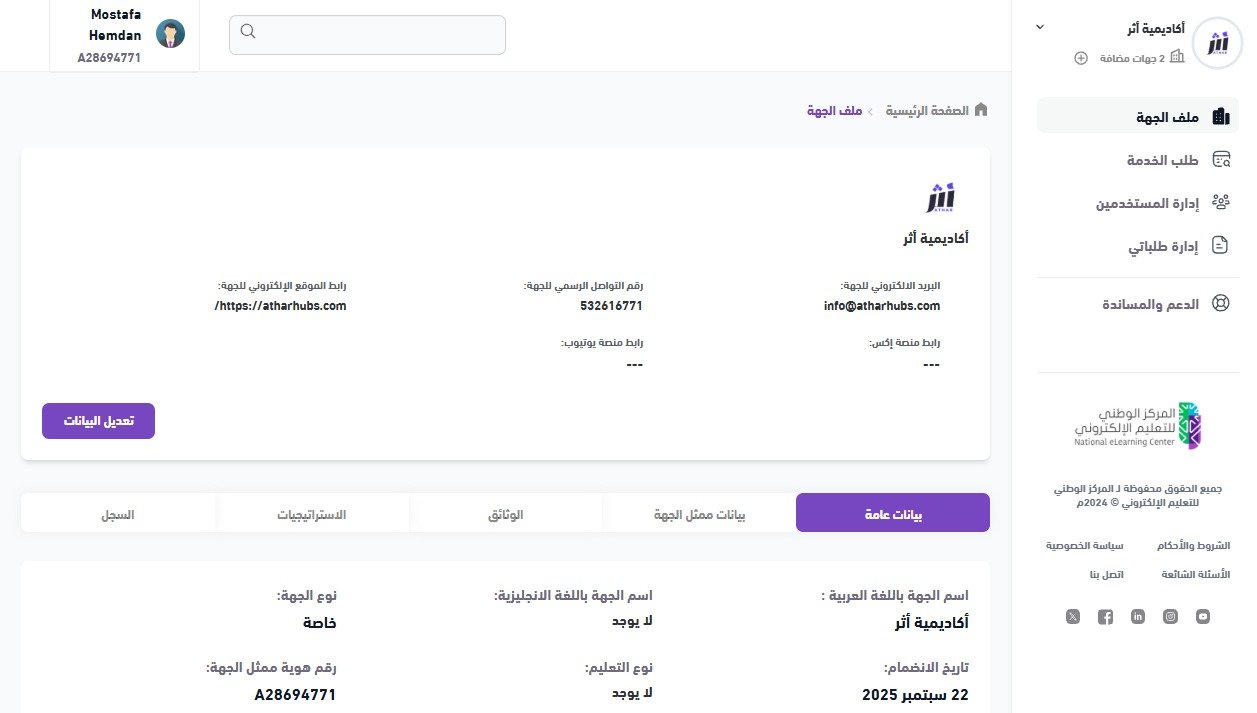Click the اتصل بنا link

[x=1107, y=575]
